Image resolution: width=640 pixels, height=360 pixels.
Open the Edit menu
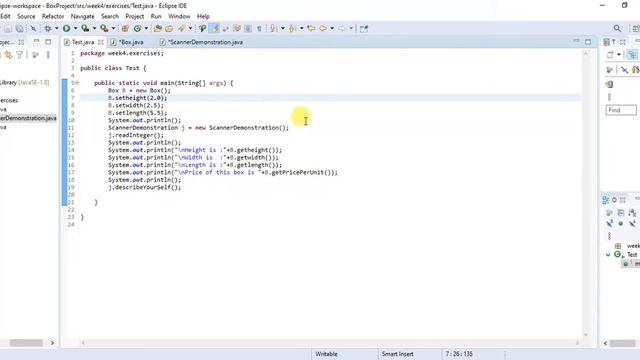pos(5,16)
